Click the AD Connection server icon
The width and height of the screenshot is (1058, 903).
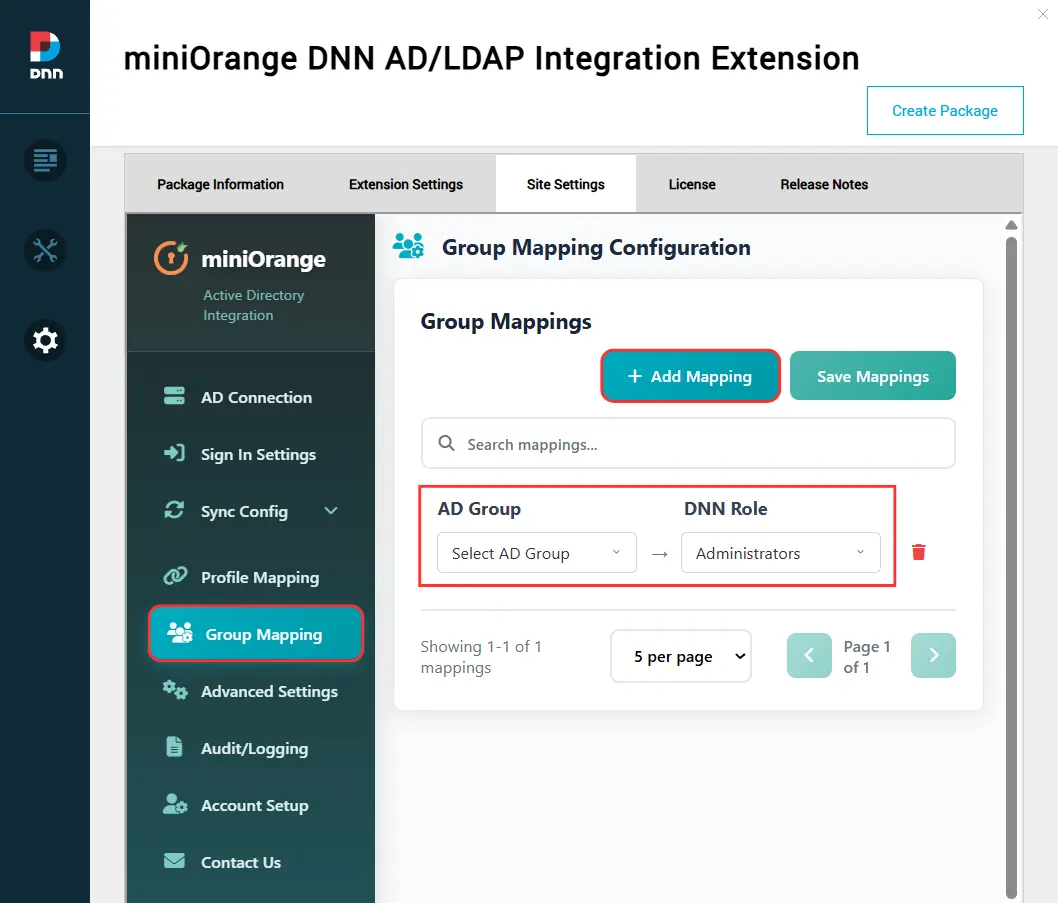tap(174, 396)
